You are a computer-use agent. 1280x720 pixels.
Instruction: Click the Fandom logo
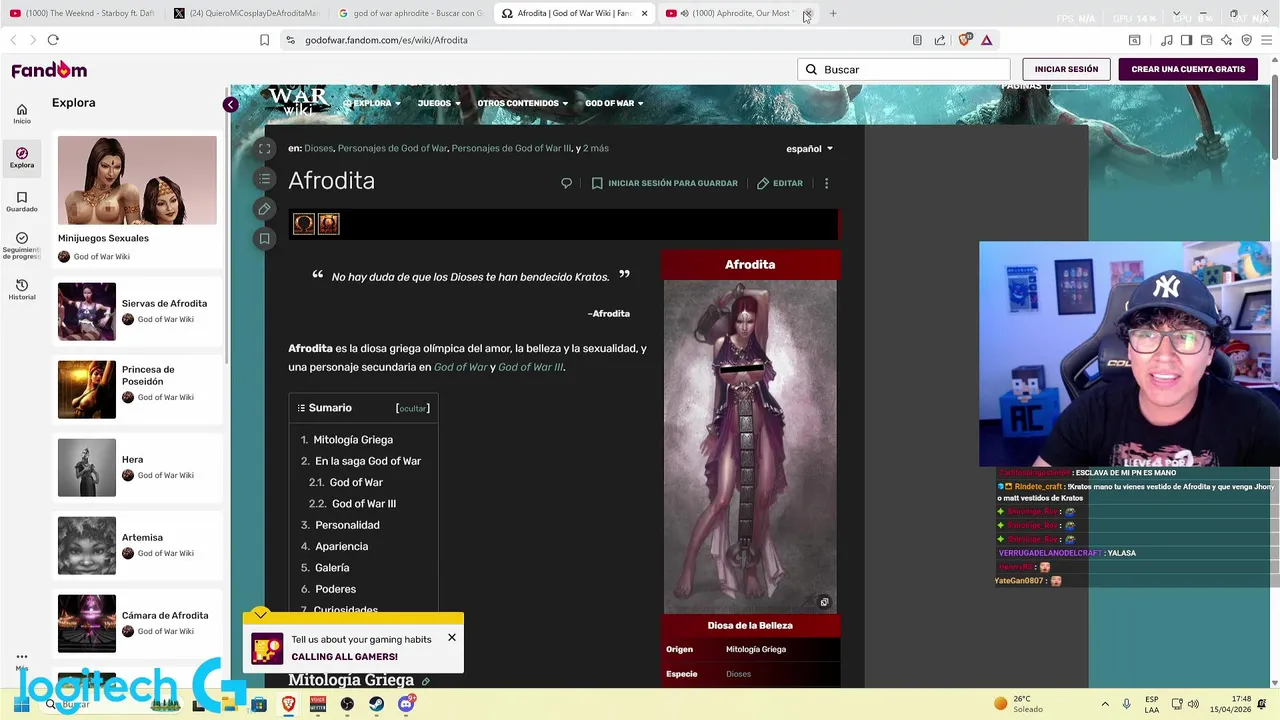point(49,69)
